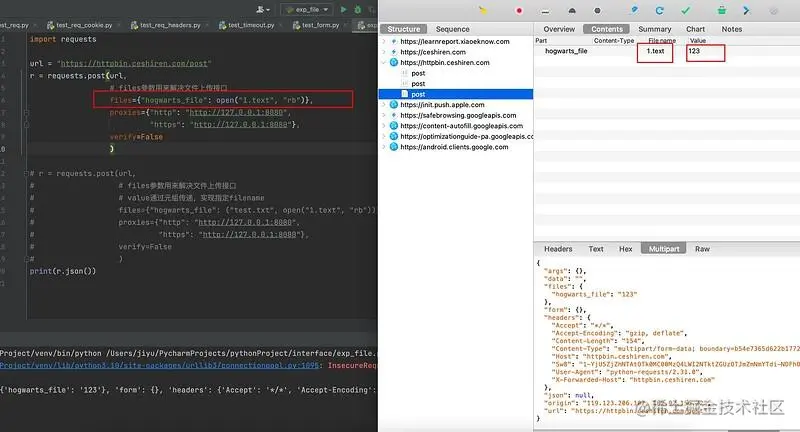Run exp_file with the green play button

pyautogui.click(x=343, y=9)
